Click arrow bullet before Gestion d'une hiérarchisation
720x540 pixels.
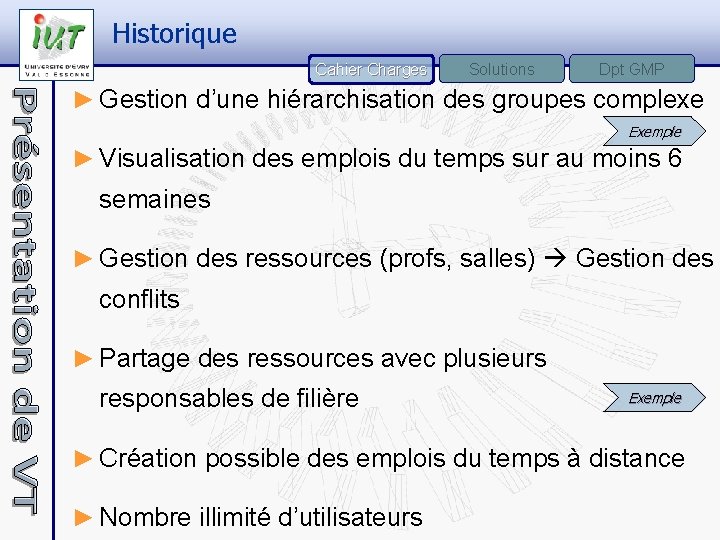point(86,99)
